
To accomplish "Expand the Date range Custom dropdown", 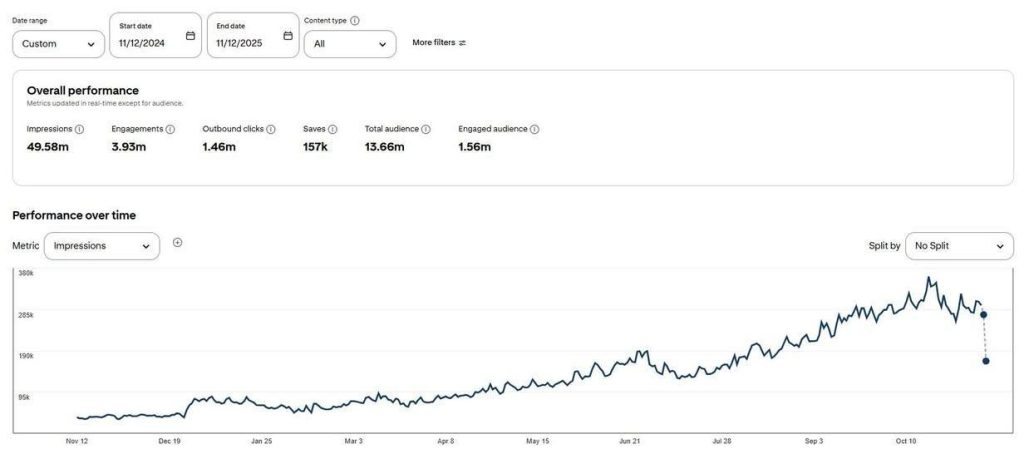I will (x=58, y=44).
